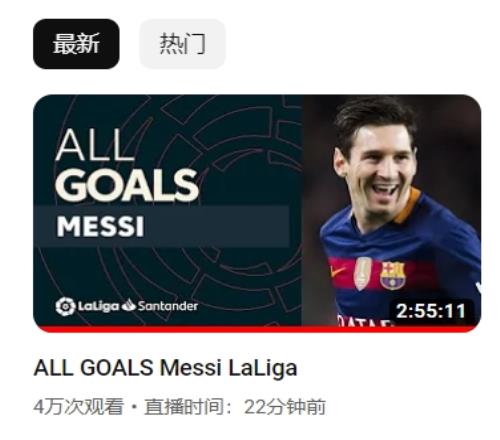Screen dimensions: 500x440
Task: Click the LaLiga ball logo icon in the thumbnail
Action: 65,306
